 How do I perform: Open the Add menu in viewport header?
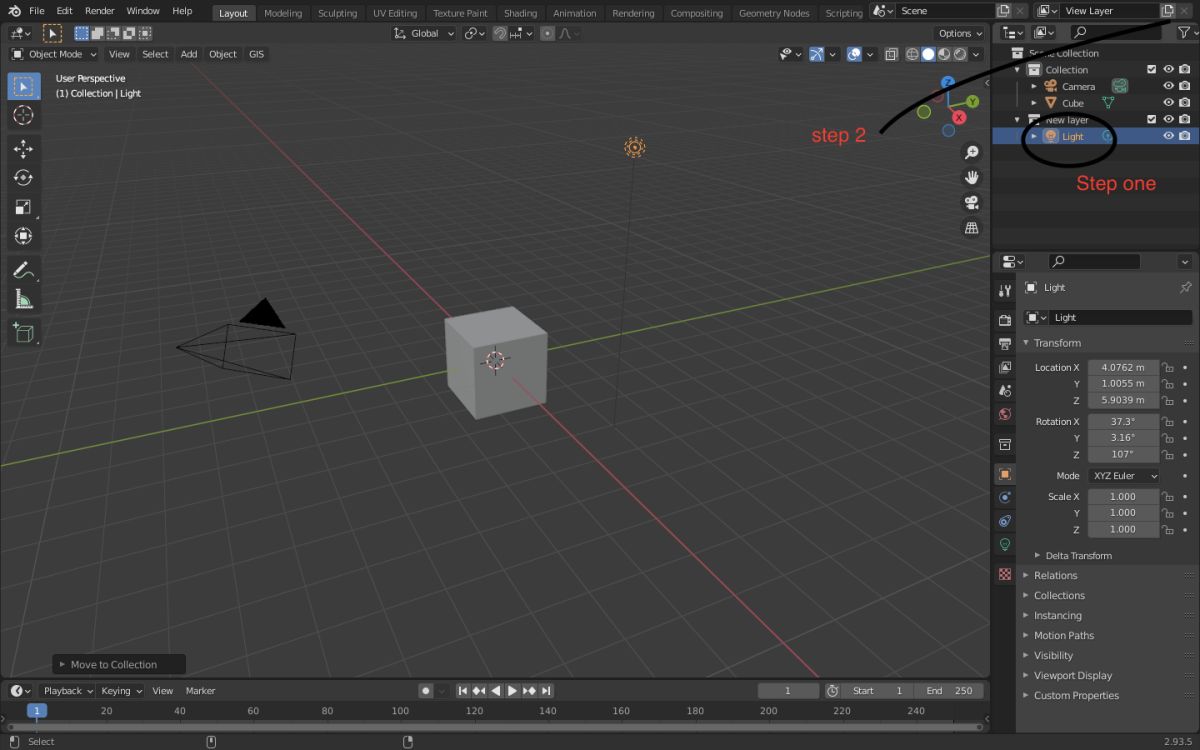(189, 54)
